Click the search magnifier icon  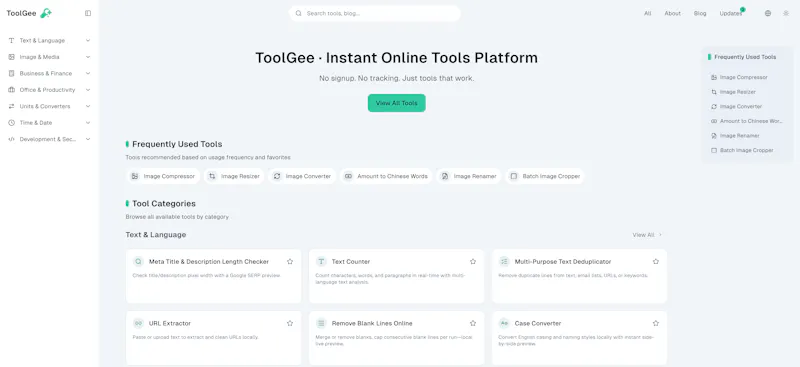tap(298, 13)
